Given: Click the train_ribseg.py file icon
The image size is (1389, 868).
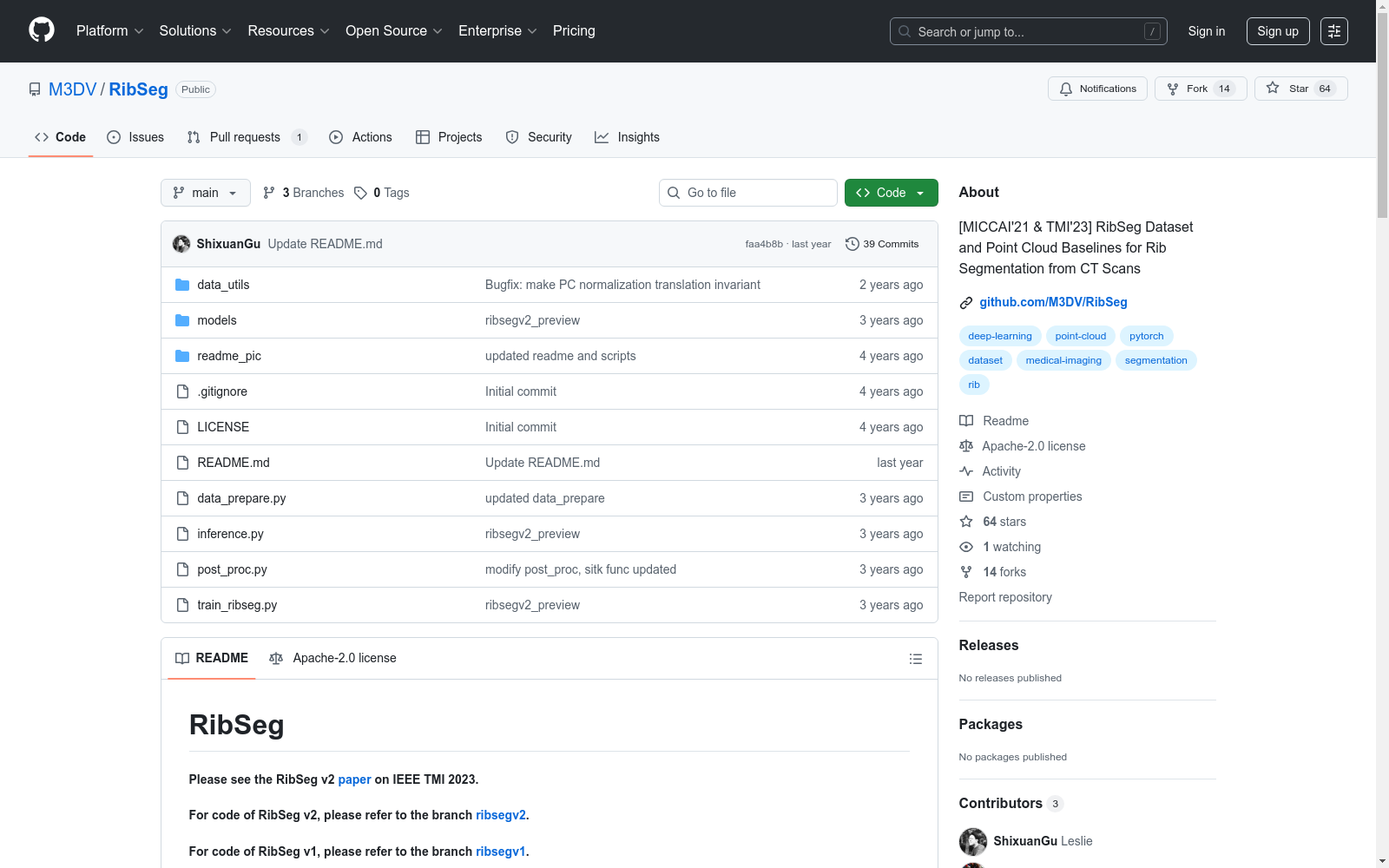Looking at the screenshot, I should click(x=182, y=605).
